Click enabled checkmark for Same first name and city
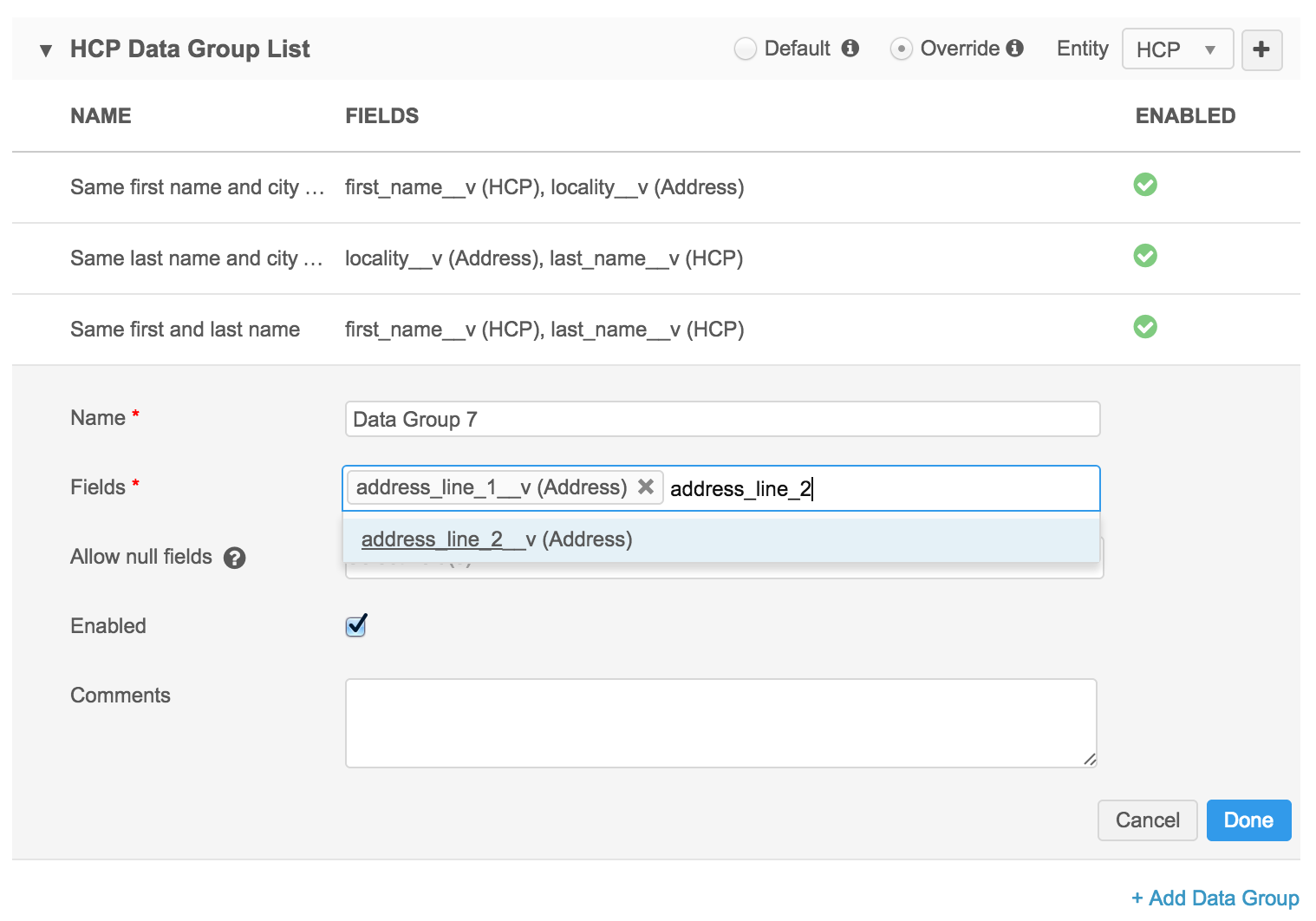The width and height of the screenshot is (1316, 921). (x=1145, y=185)
